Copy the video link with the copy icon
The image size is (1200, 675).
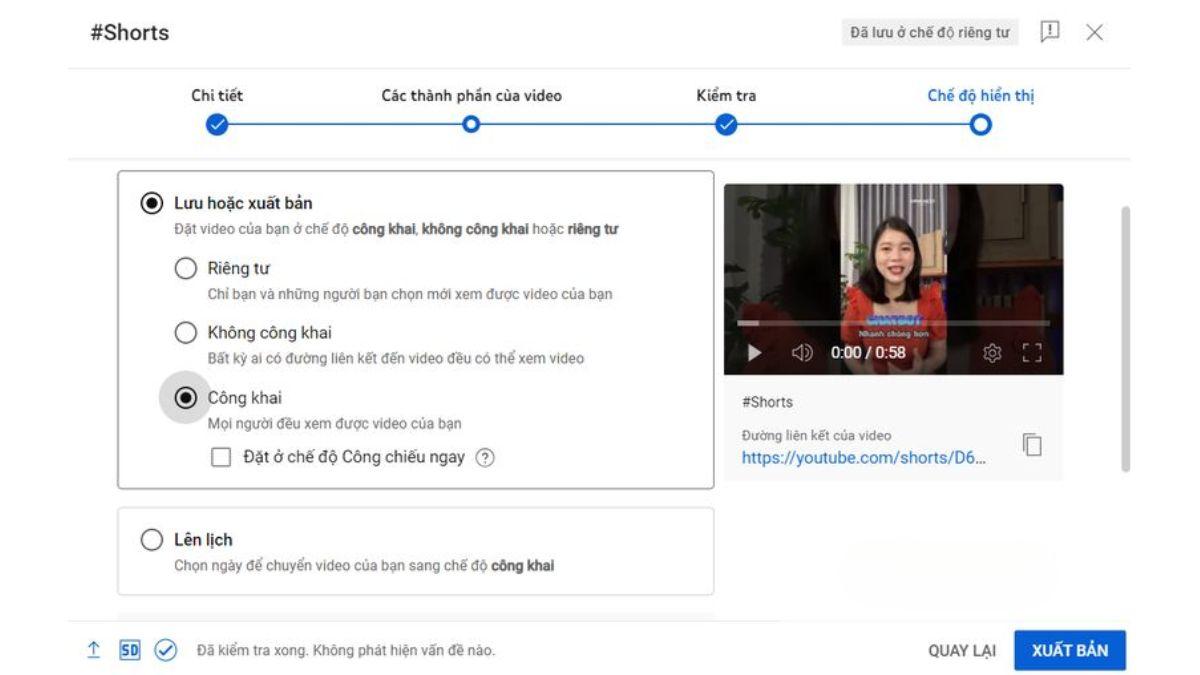(1032, 445)
